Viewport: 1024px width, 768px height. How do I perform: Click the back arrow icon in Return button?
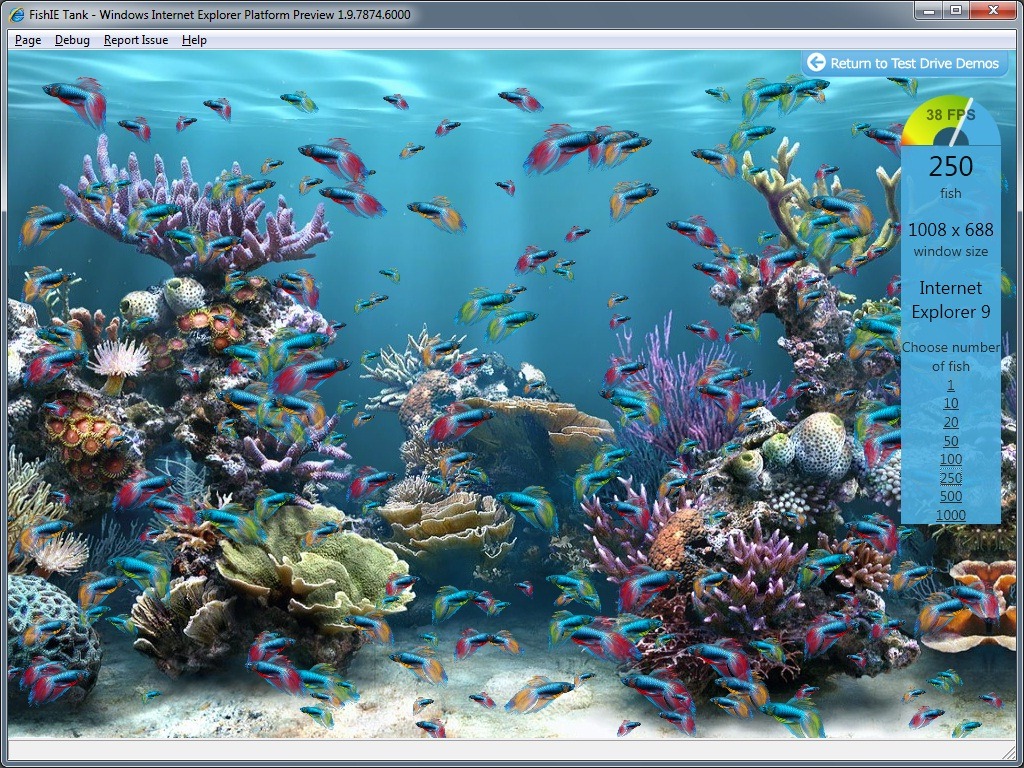(816, 63)
